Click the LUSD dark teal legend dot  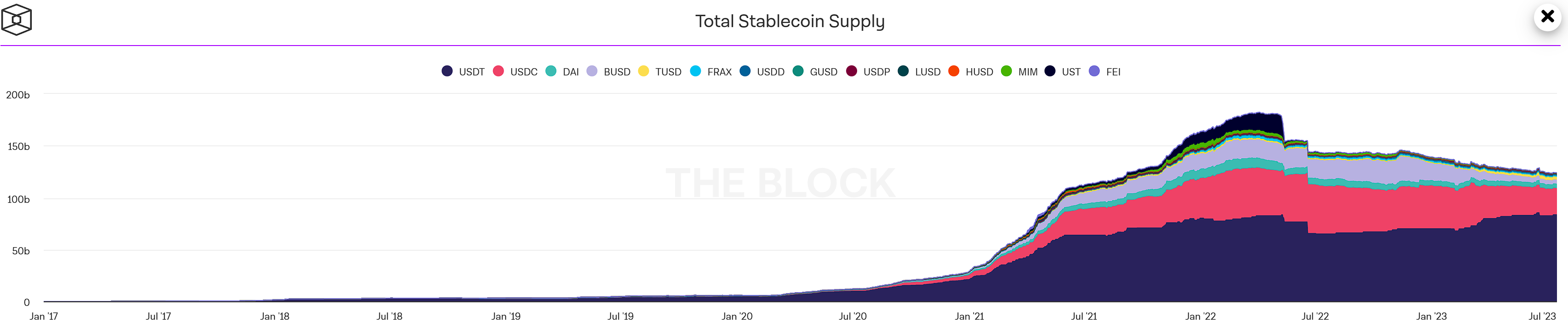(903, 71)
